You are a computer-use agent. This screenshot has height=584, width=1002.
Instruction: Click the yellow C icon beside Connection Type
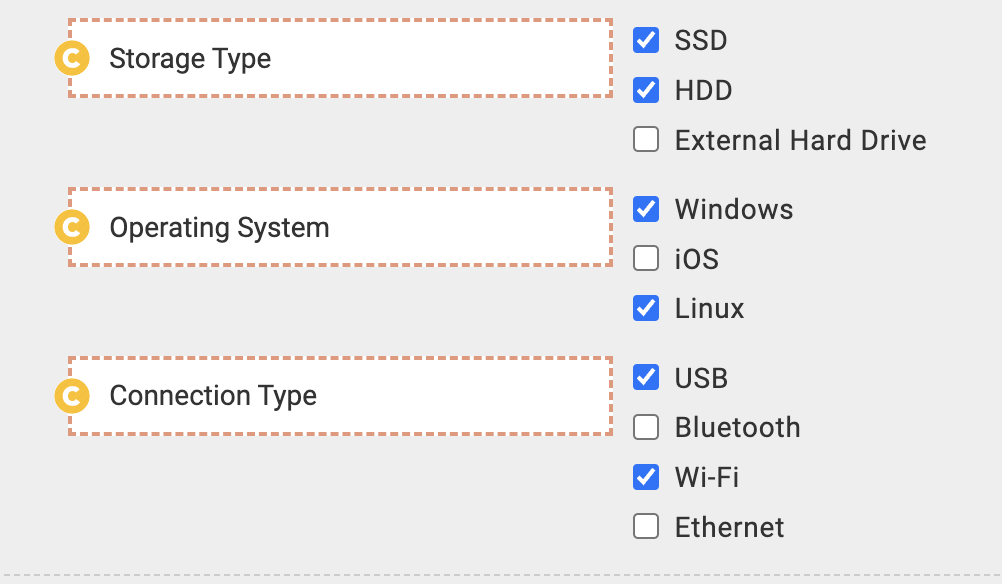(72, 396)
